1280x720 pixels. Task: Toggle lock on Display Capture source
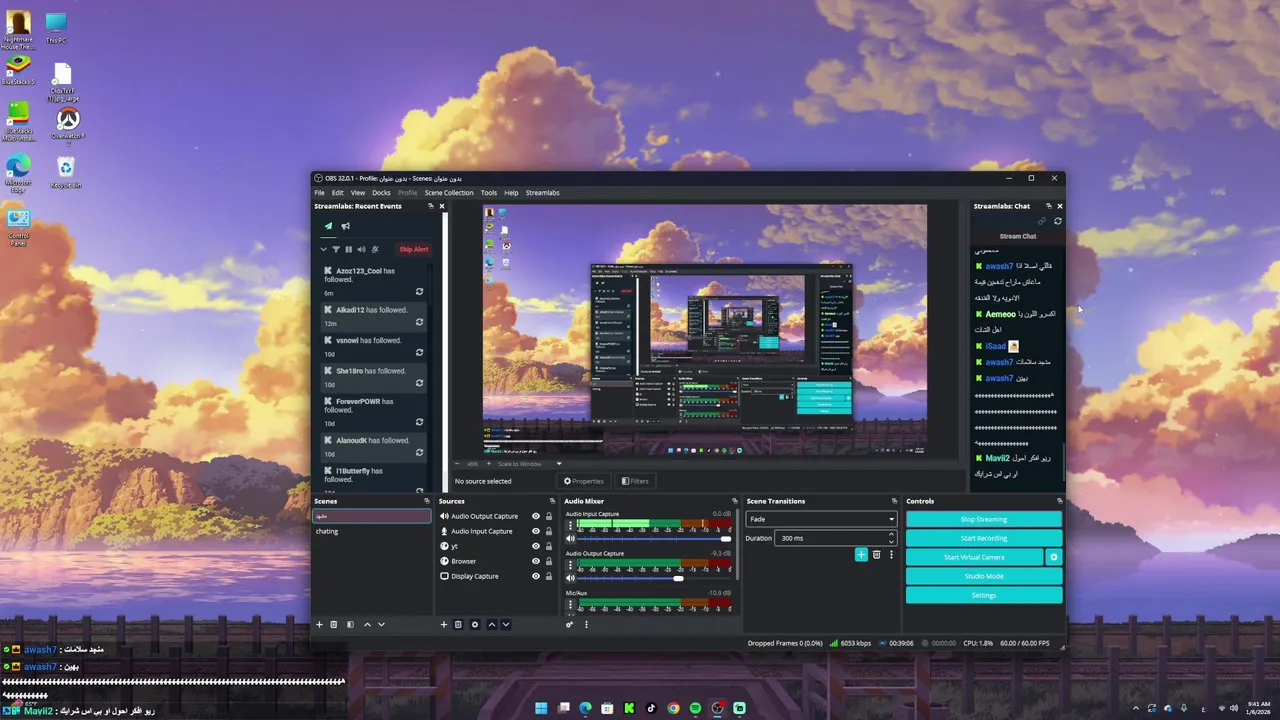tap(548, 576)
